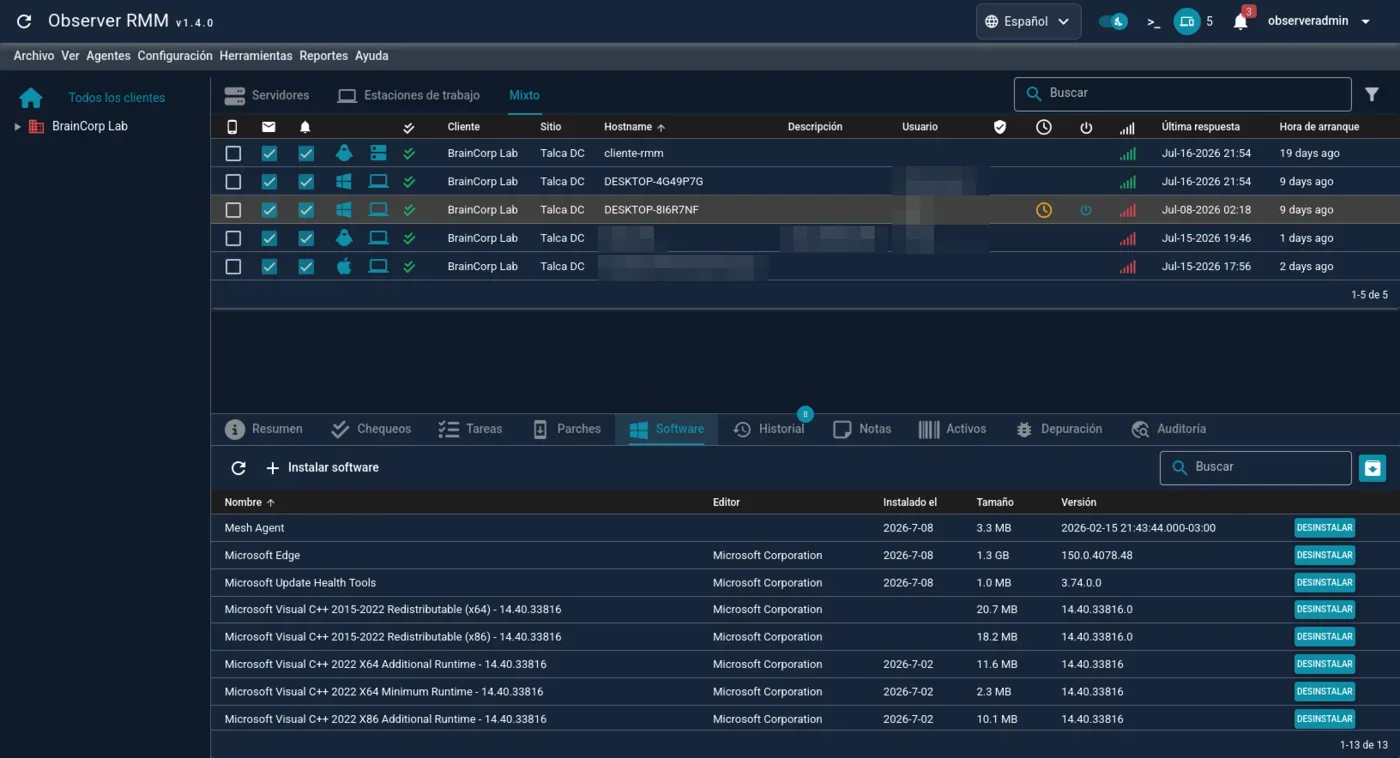The height and width of the screenshot is (758, 1400).
Task: Toggle the dark mode switch in header
Action: [1112, 21]
